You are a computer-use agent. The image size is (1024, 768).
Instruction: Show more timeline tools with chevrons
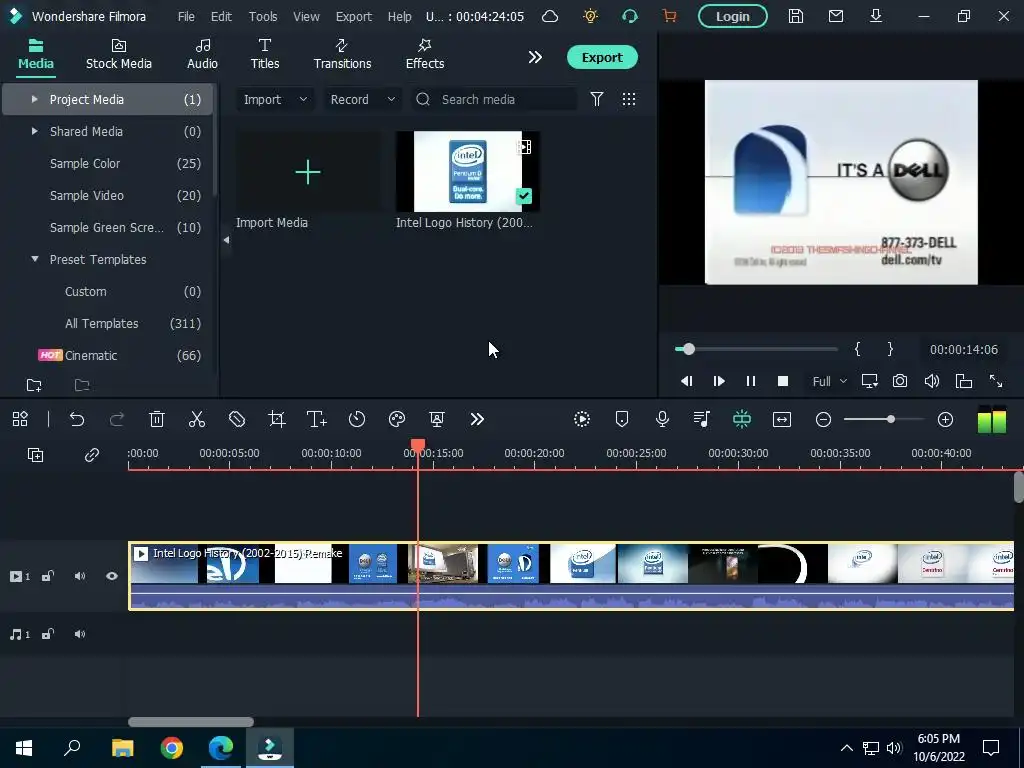click(x=477, y=419)
